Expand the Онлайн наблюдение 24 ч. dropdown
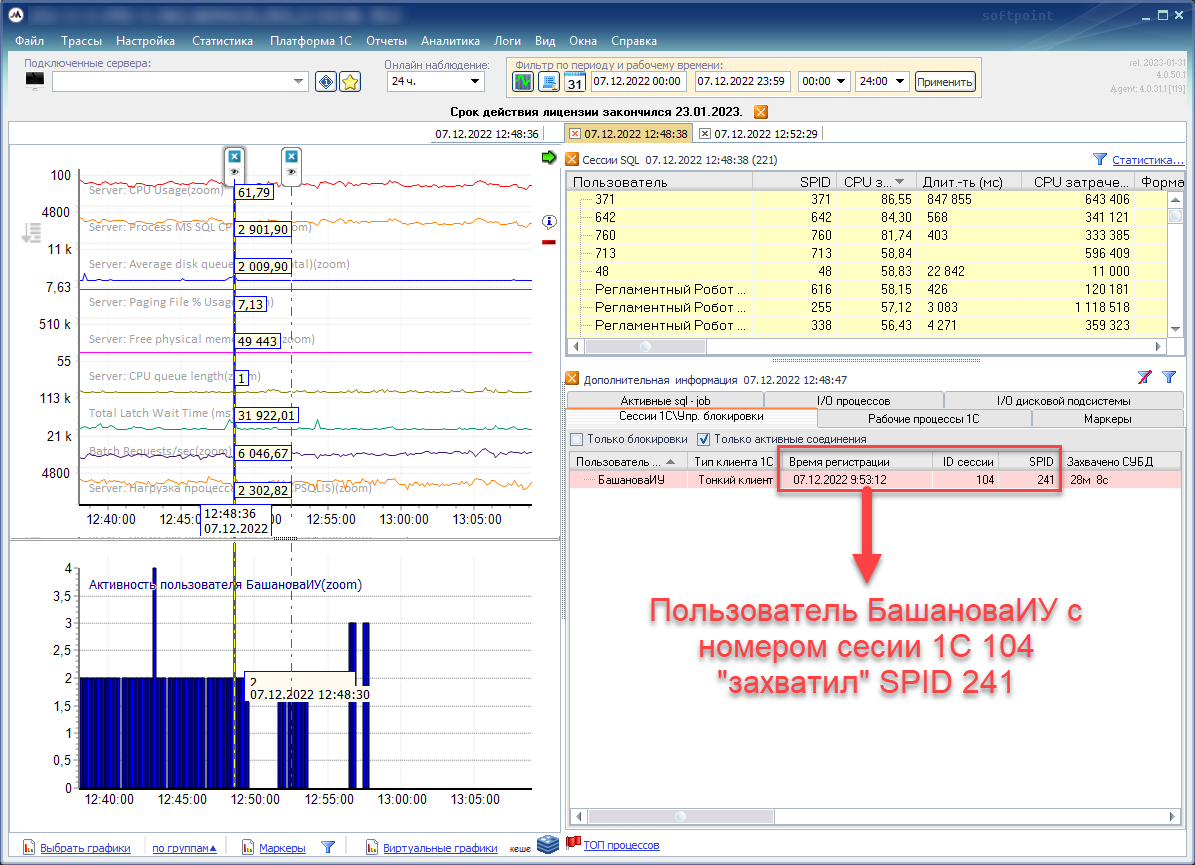Screen dimensions: 1195x865 point(474,82)
